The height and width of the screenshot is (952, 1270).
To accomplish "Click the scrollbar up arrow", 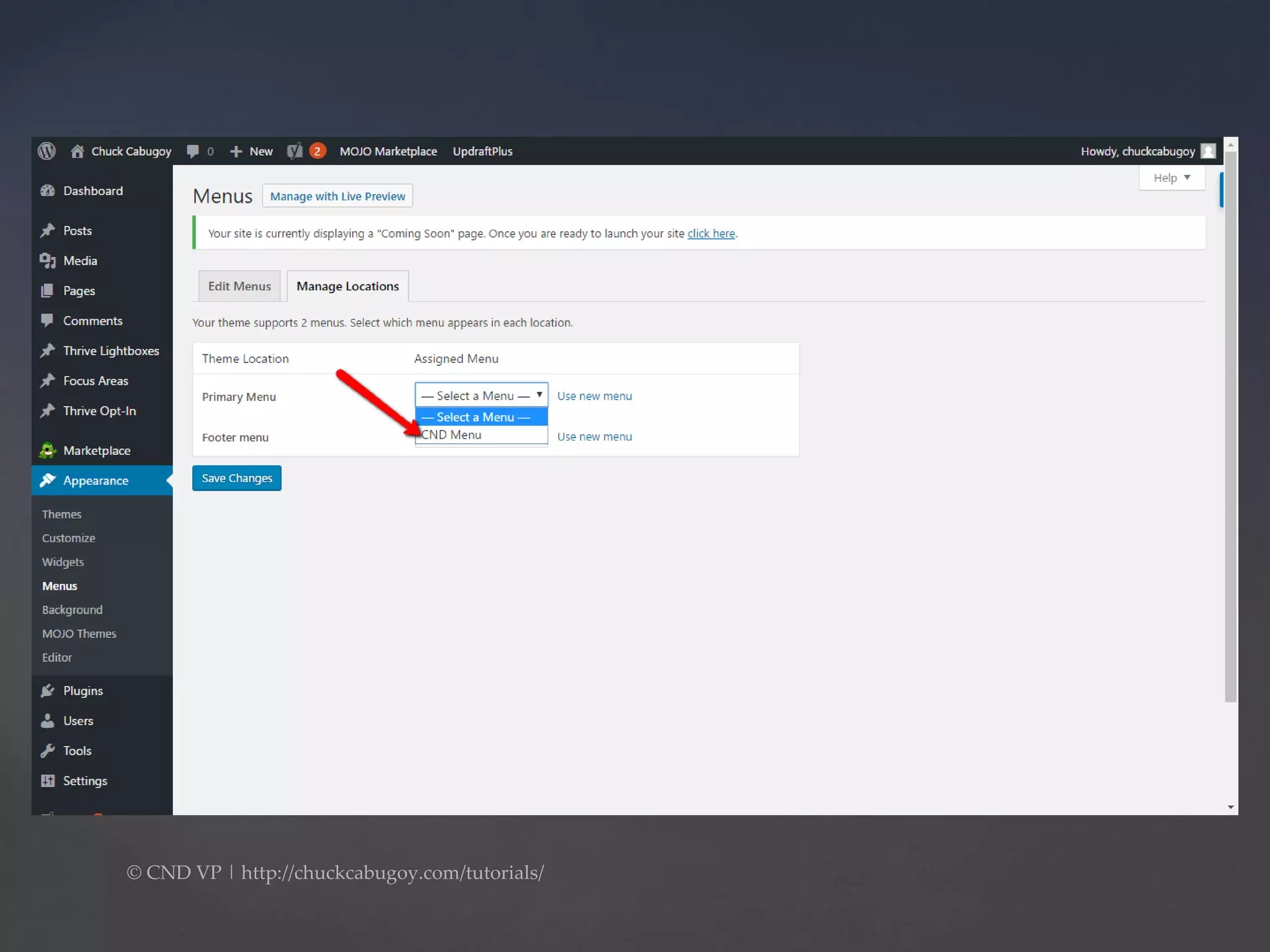I will click(1231, 144).
